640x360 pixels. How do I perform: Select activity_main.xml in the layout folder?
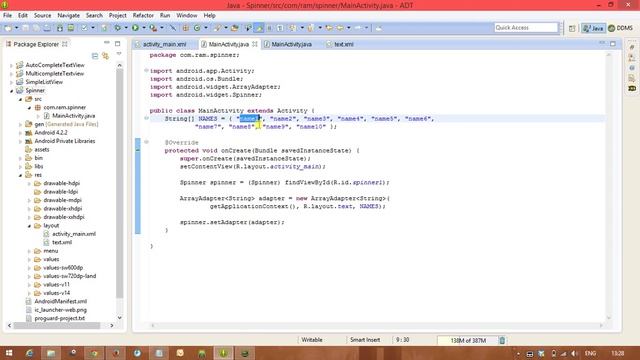point(74,234)
